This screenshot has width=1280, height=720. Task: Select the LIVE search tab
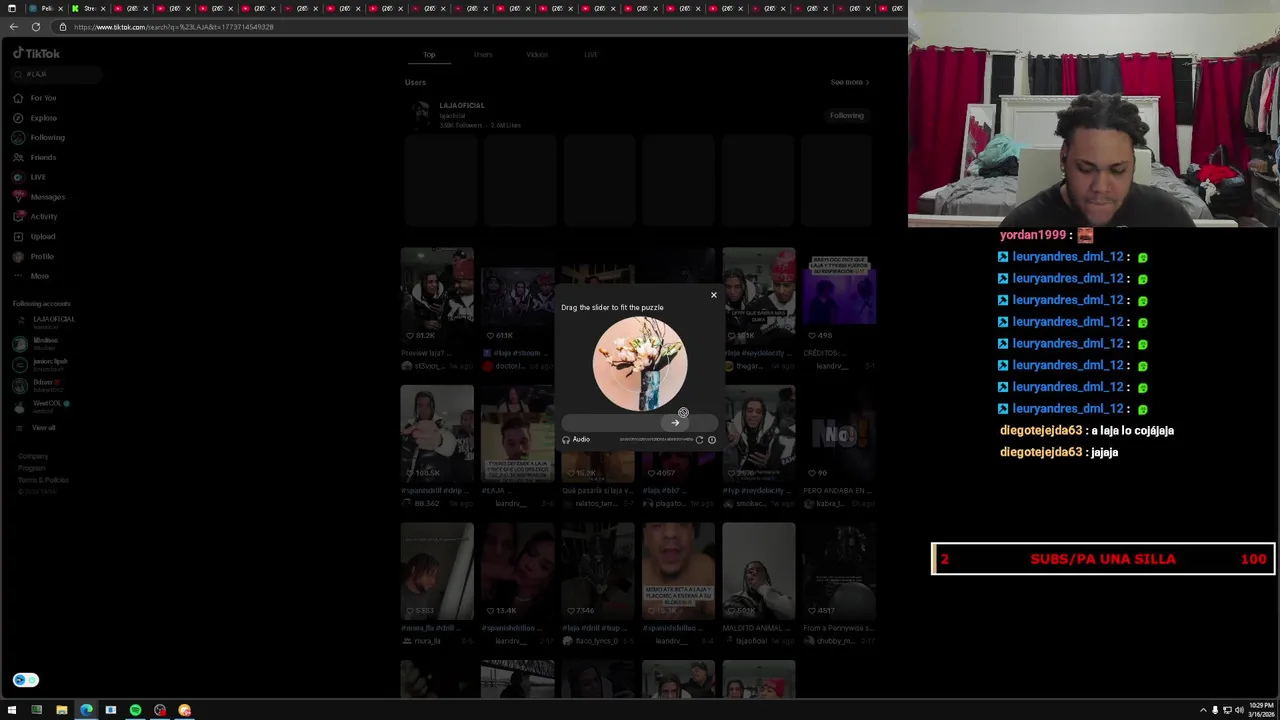(x=591, y=55)
